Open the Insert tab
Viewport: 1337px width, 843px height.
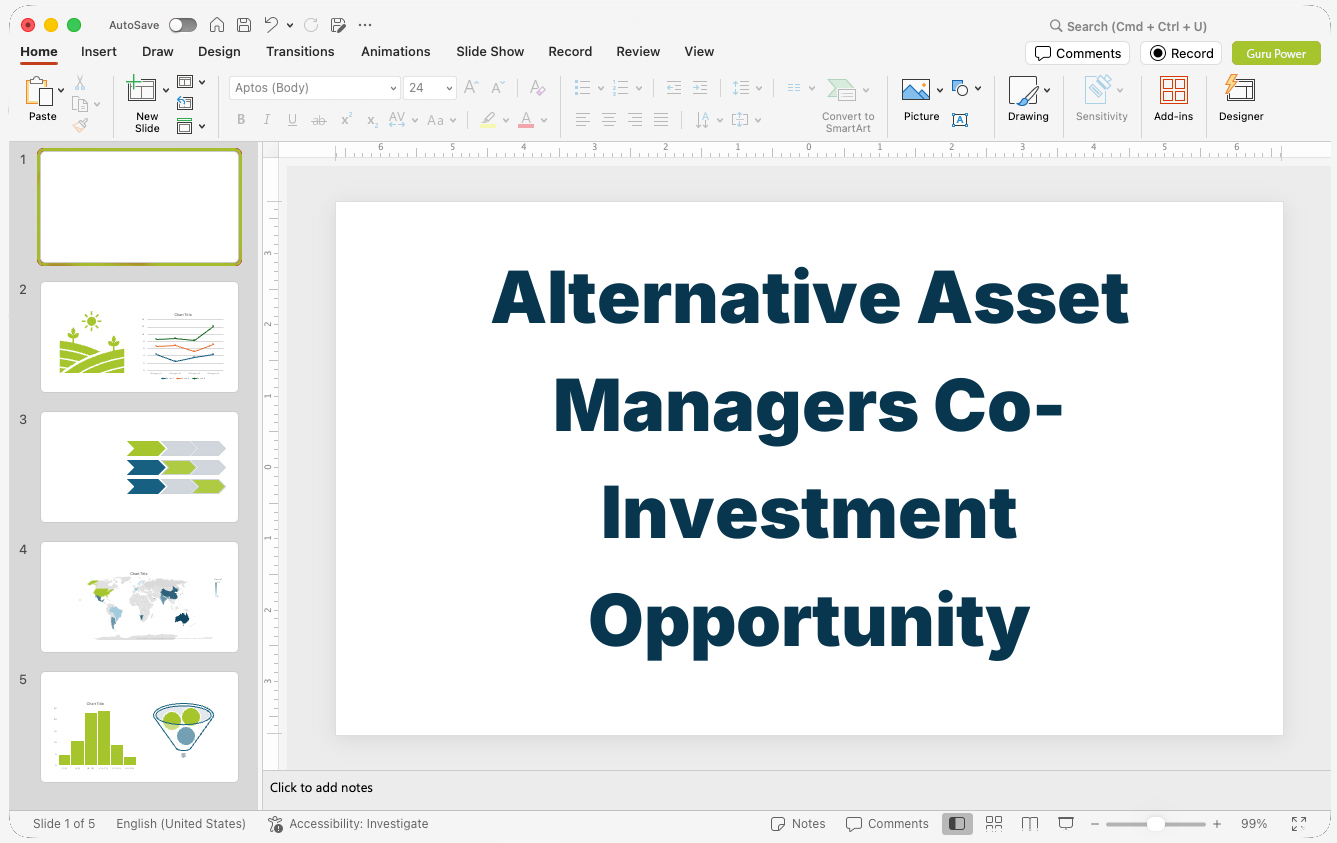pyautogui.click(x=99, y=51)
